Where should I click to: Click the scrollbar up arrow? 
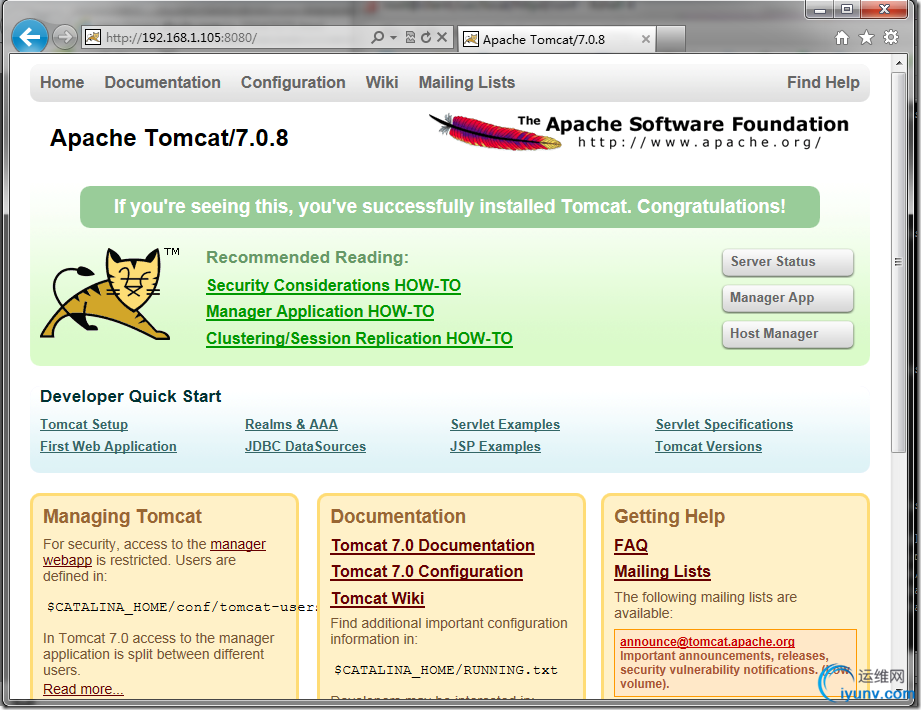click(x=899, y=62)
